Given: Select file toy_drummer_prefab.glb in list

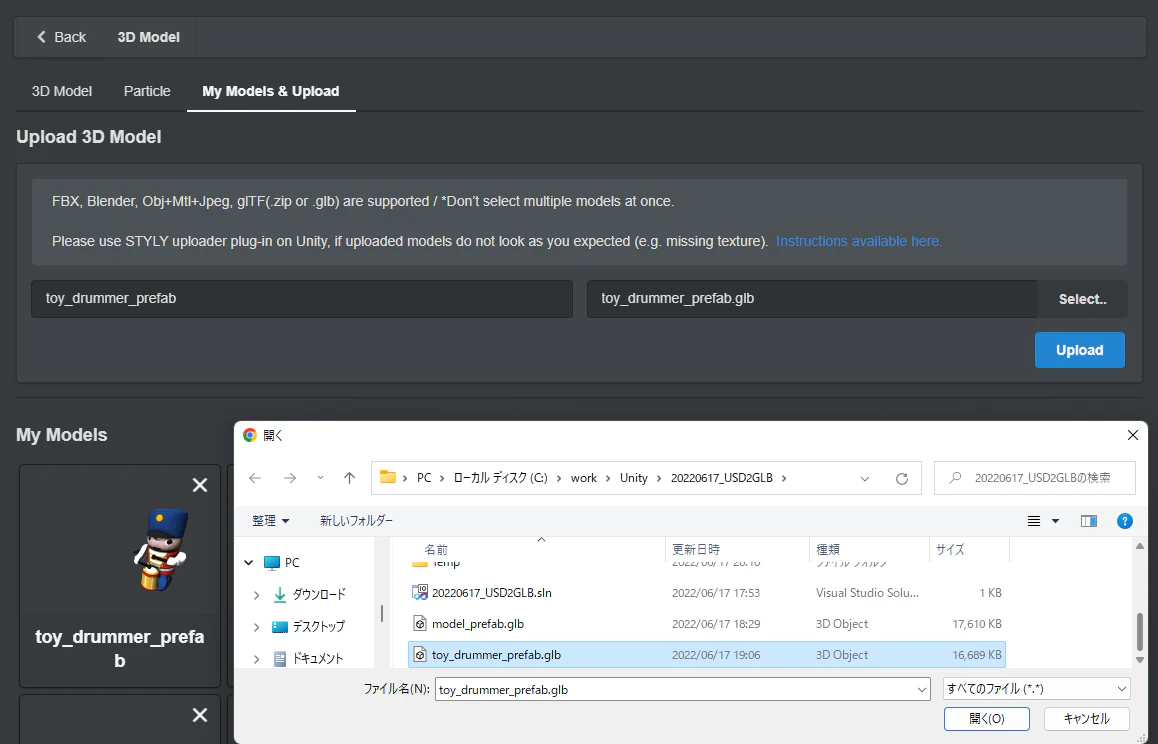Looking at the screenshot, I should pyautogui.click(x=707, y=655).
